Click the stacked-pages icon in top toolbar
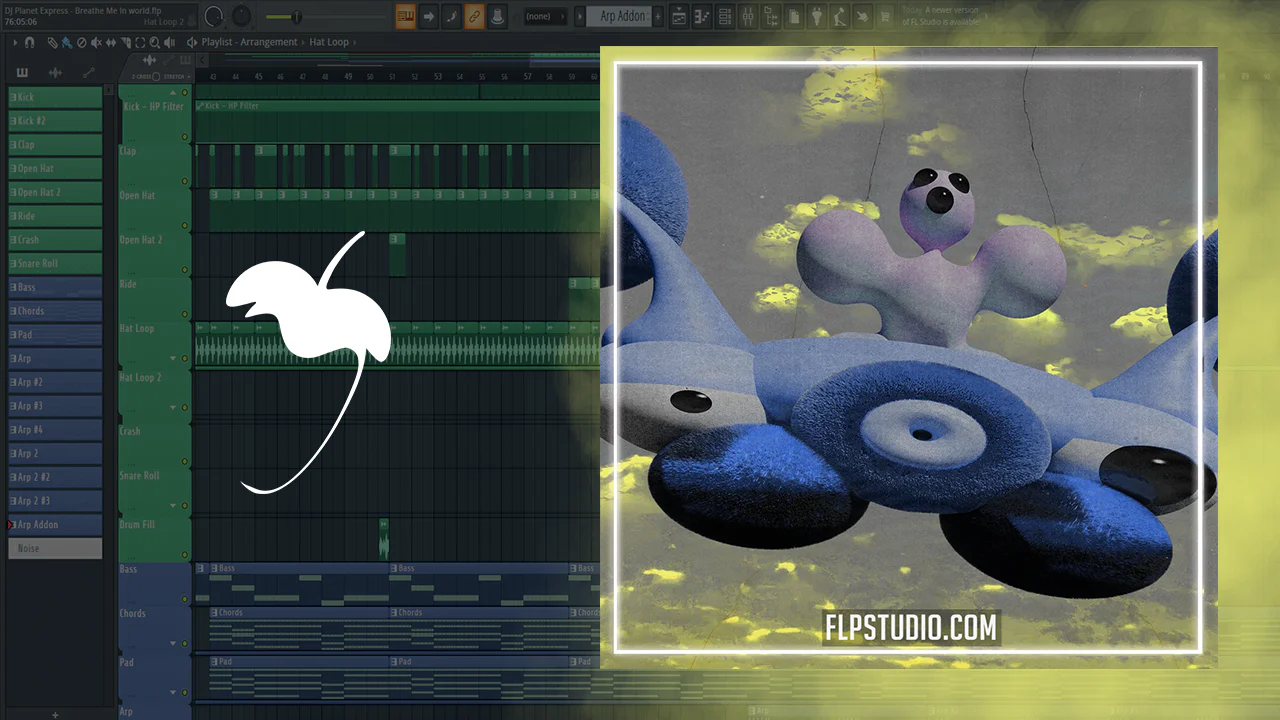 [x=794, y=16]
